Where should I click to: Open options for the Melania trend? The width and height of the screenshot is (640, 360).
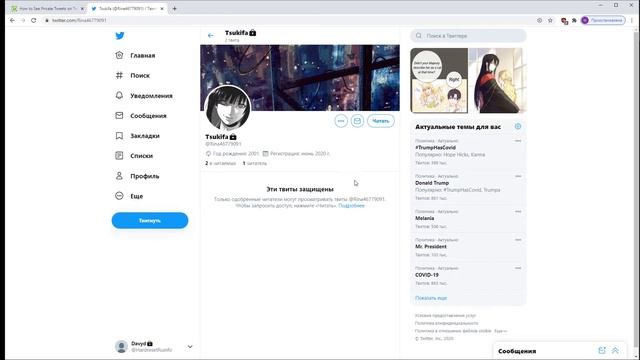[518, 211]
